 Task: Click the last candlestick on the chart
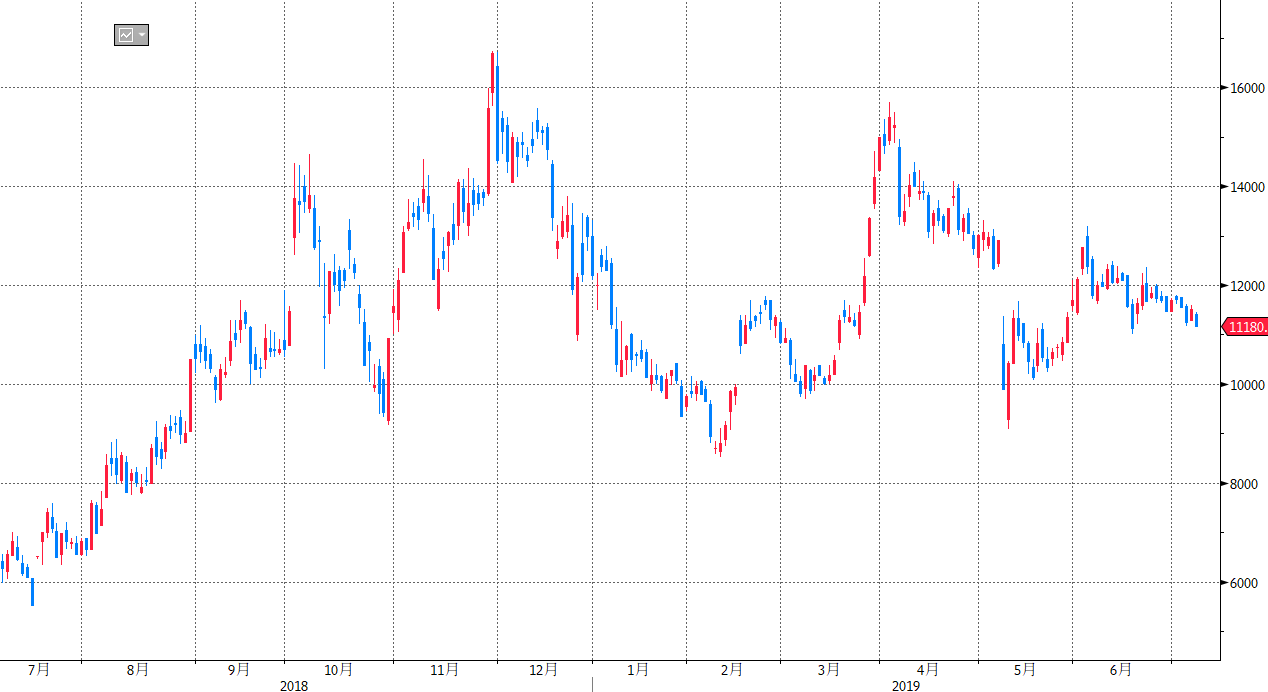coord(1196,320)
